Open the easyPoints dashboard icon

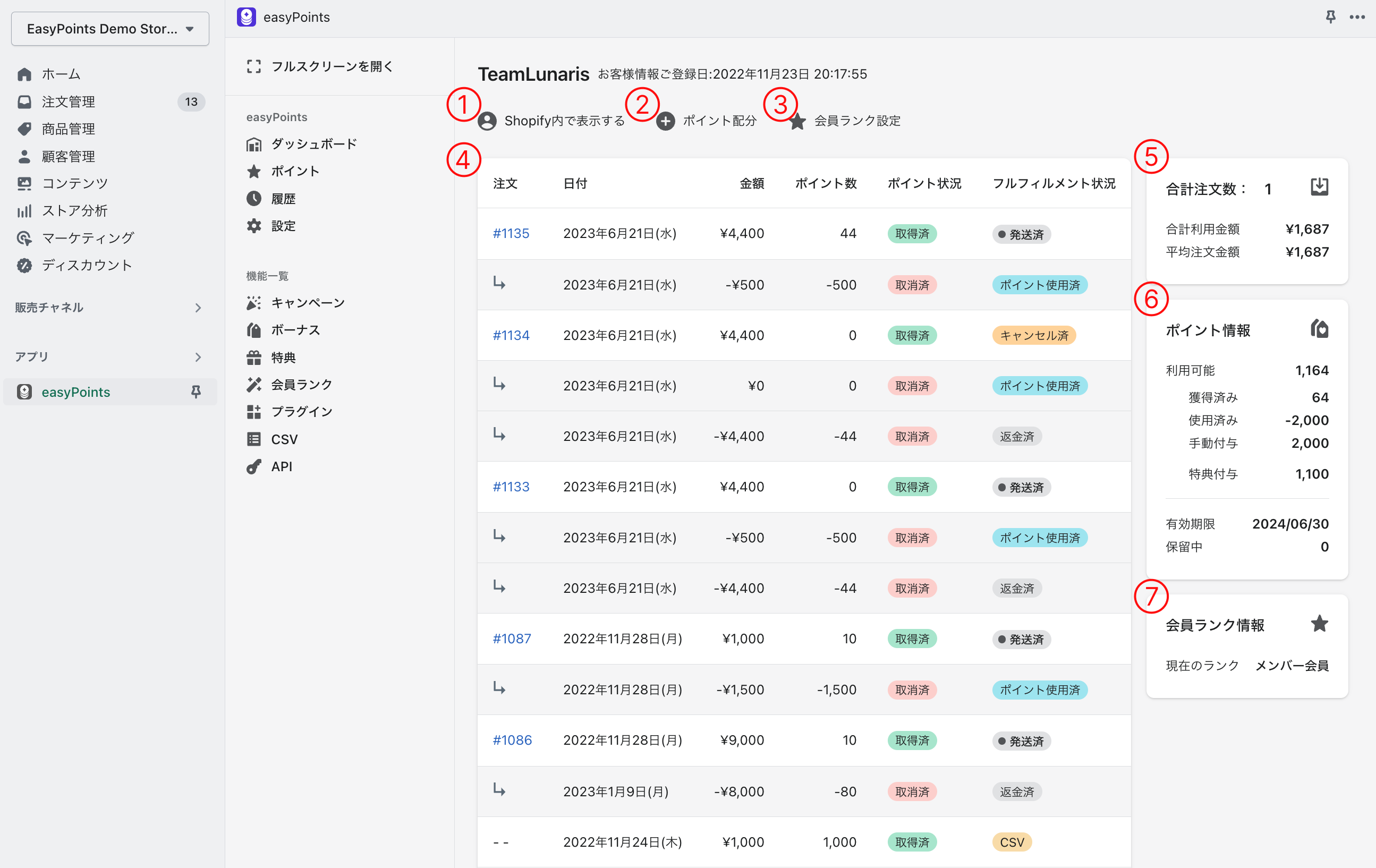point(254,143)
